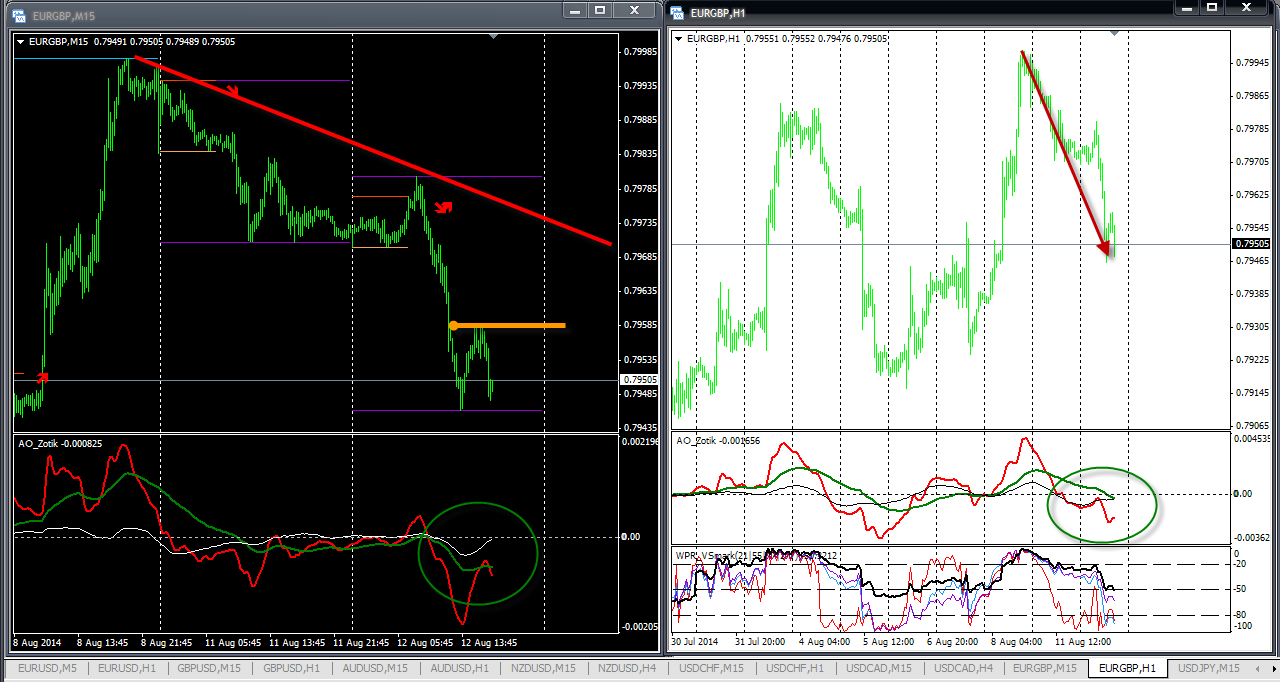Click the chart shift triangle on the H1 chart

[x=1115, y=33]
